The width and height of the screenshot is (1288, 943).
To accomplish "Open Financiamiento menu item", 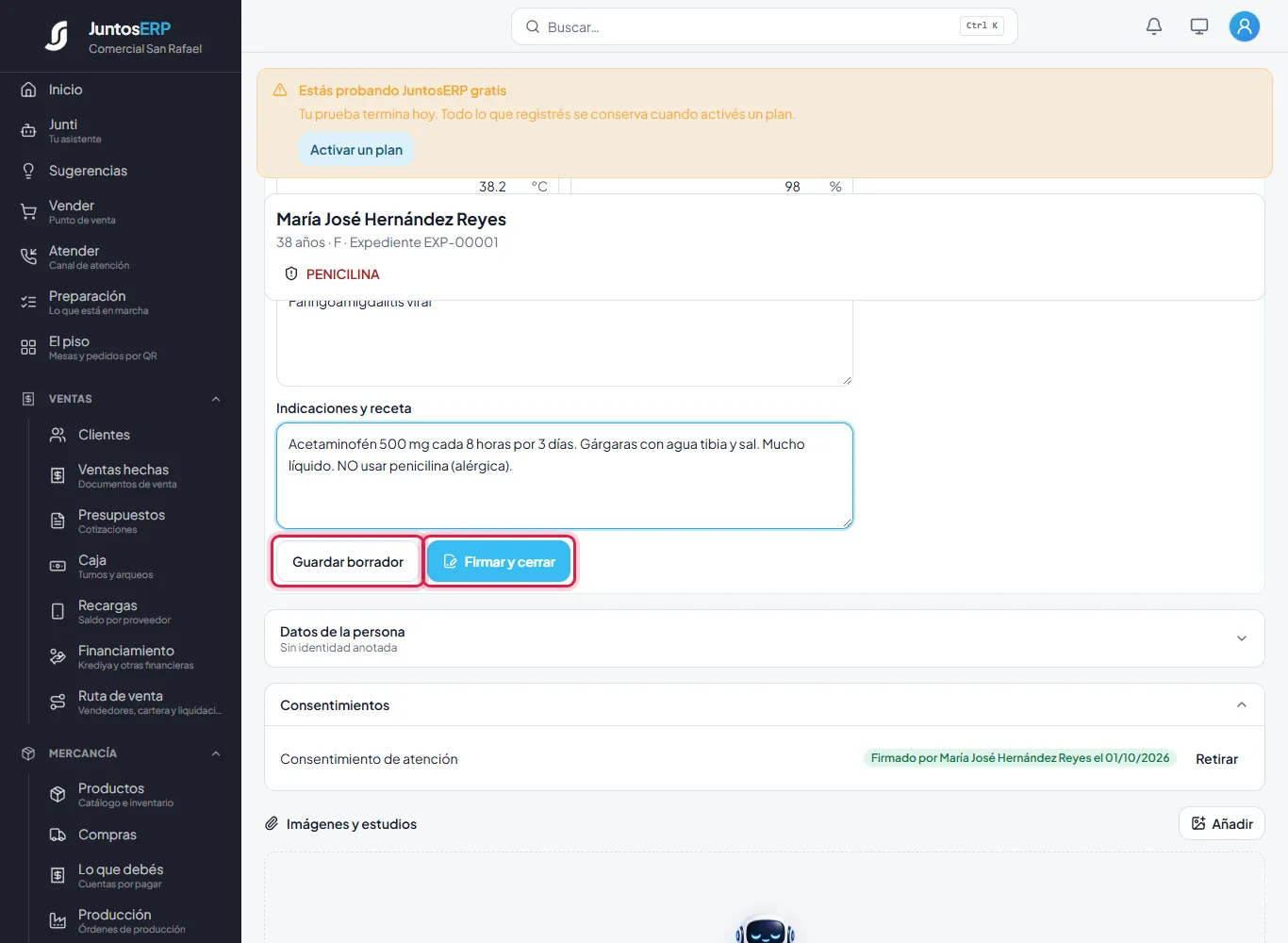I will [134, 657].
